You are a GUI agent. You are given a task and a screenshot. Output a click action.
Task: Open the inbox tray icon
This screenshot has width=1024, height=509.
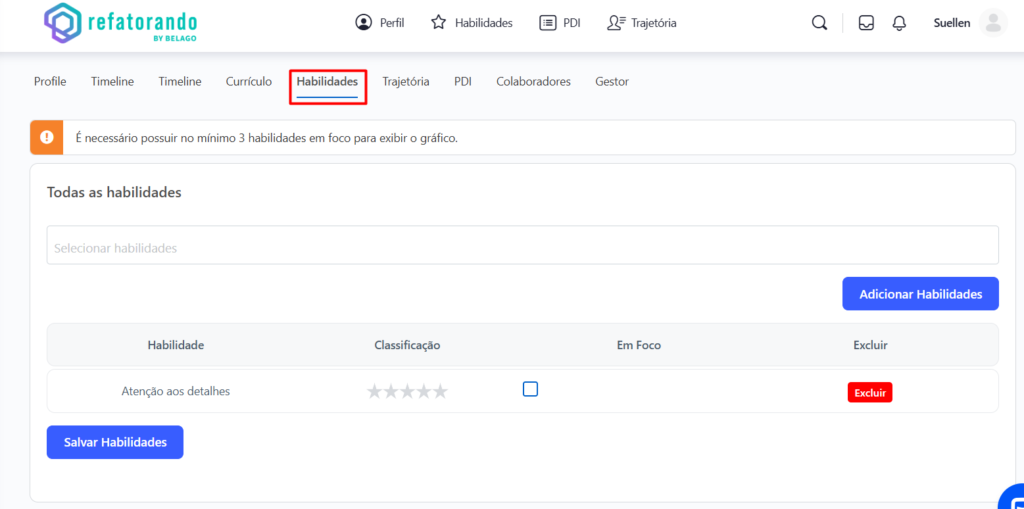click(866, 23)
